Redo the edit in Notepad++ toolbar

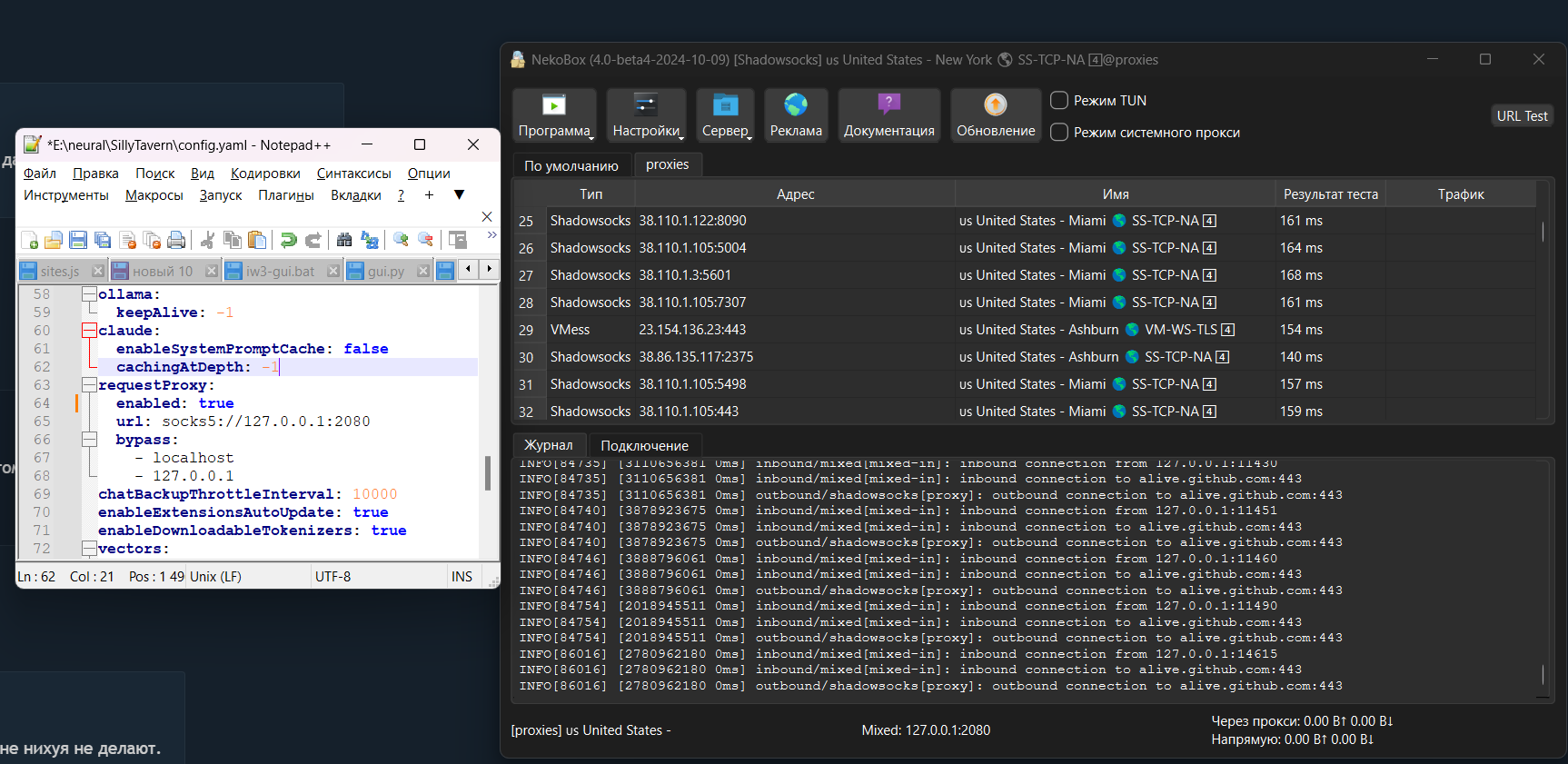pos(313,240)
